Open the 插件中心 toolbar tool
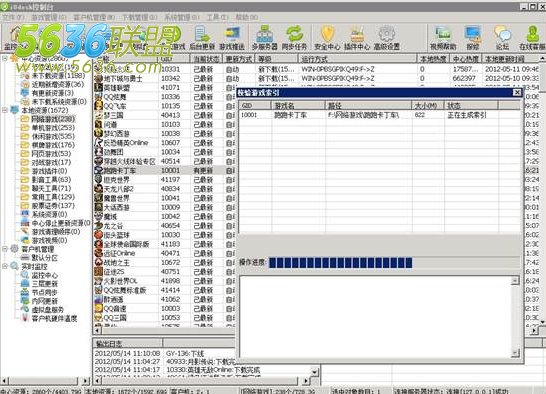The image size is (546, 394). pos(357,38)
